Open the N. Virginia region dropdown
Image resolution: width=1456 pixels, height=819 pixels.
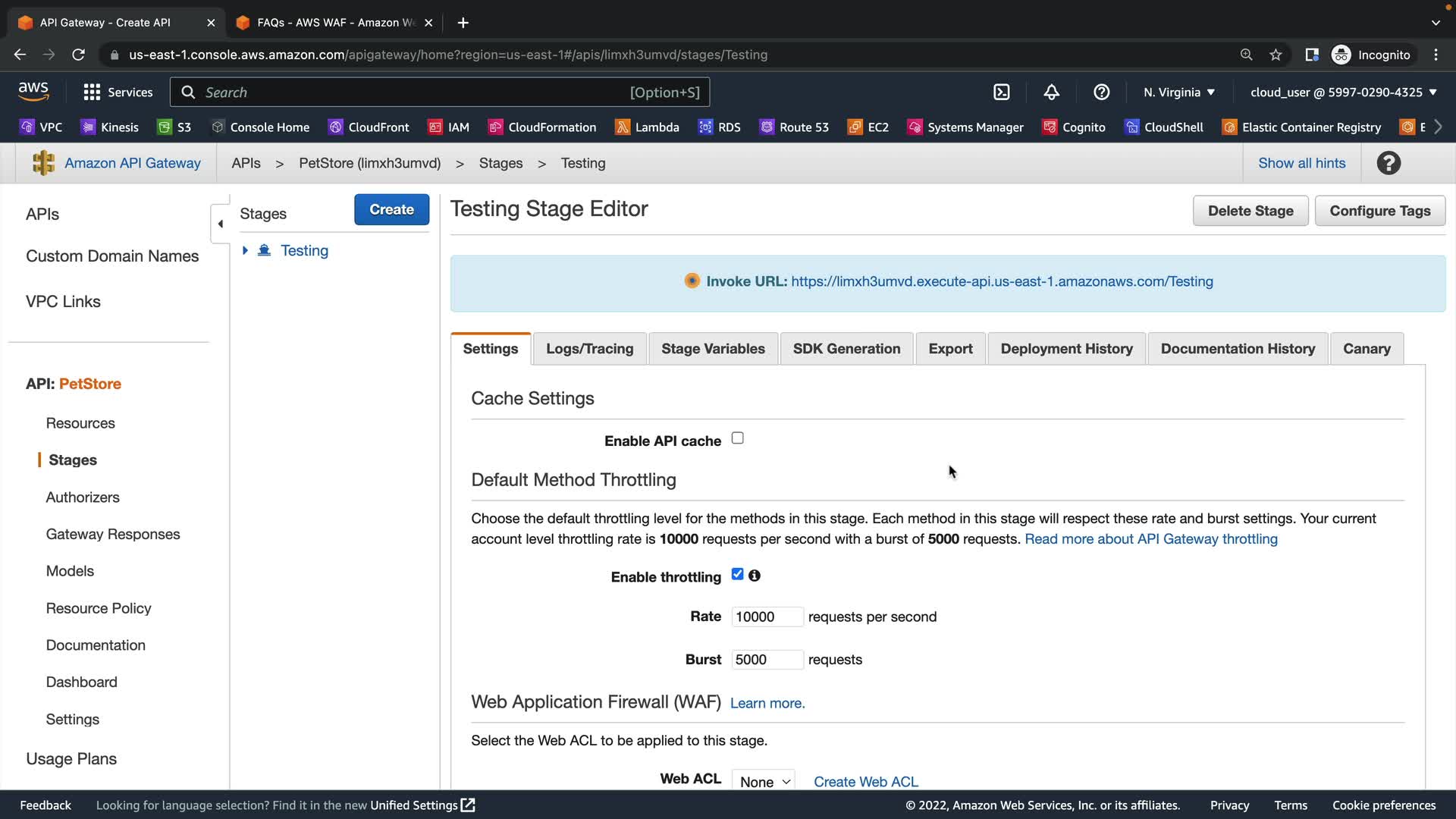1179,93
